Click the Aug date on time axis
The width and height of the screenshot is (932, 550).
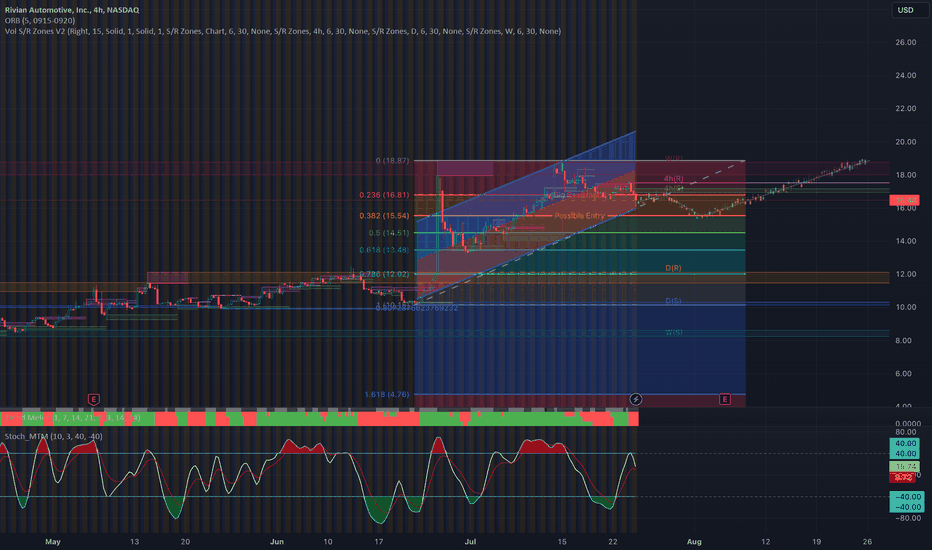[694, 542]
